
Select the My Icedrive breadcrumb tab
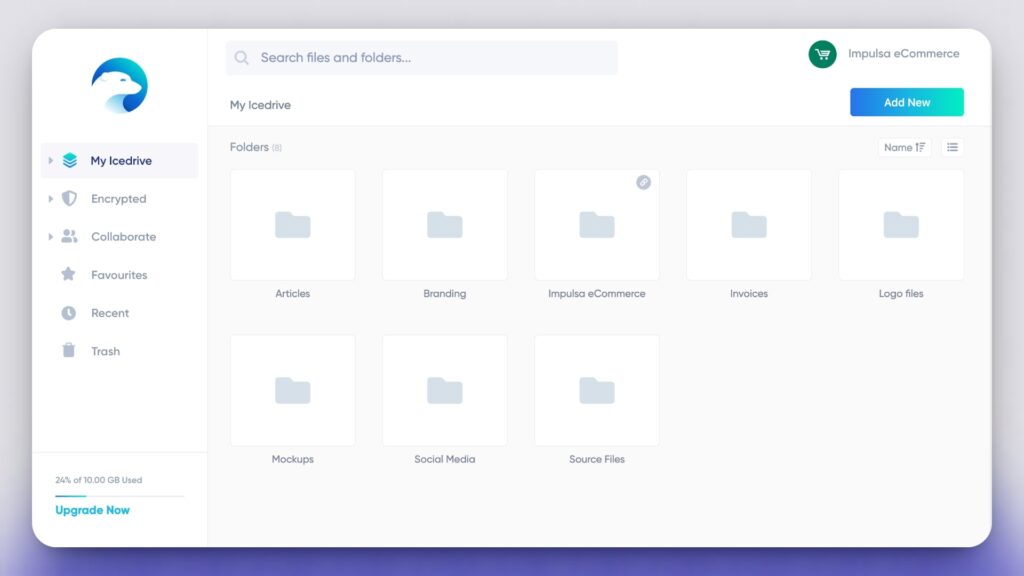coord(260,105)
